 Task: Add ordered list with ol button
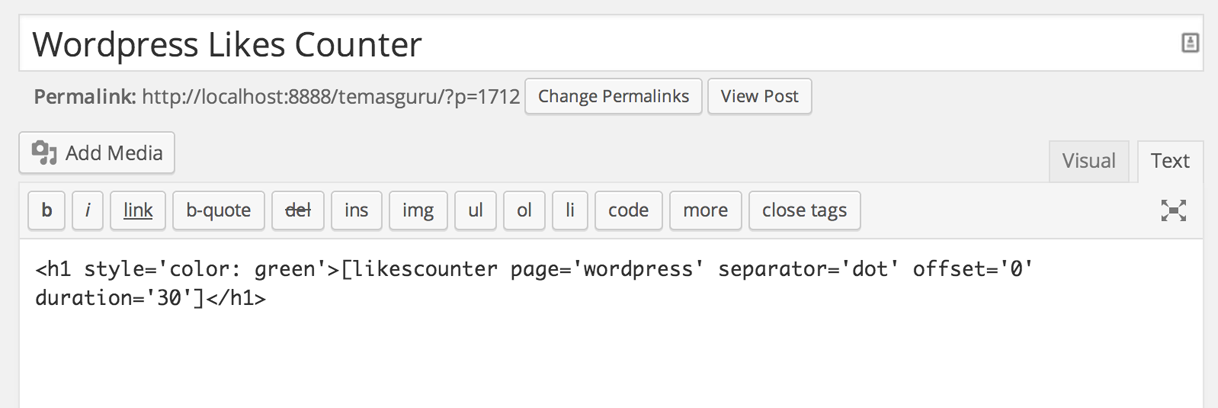click(524, 210)
